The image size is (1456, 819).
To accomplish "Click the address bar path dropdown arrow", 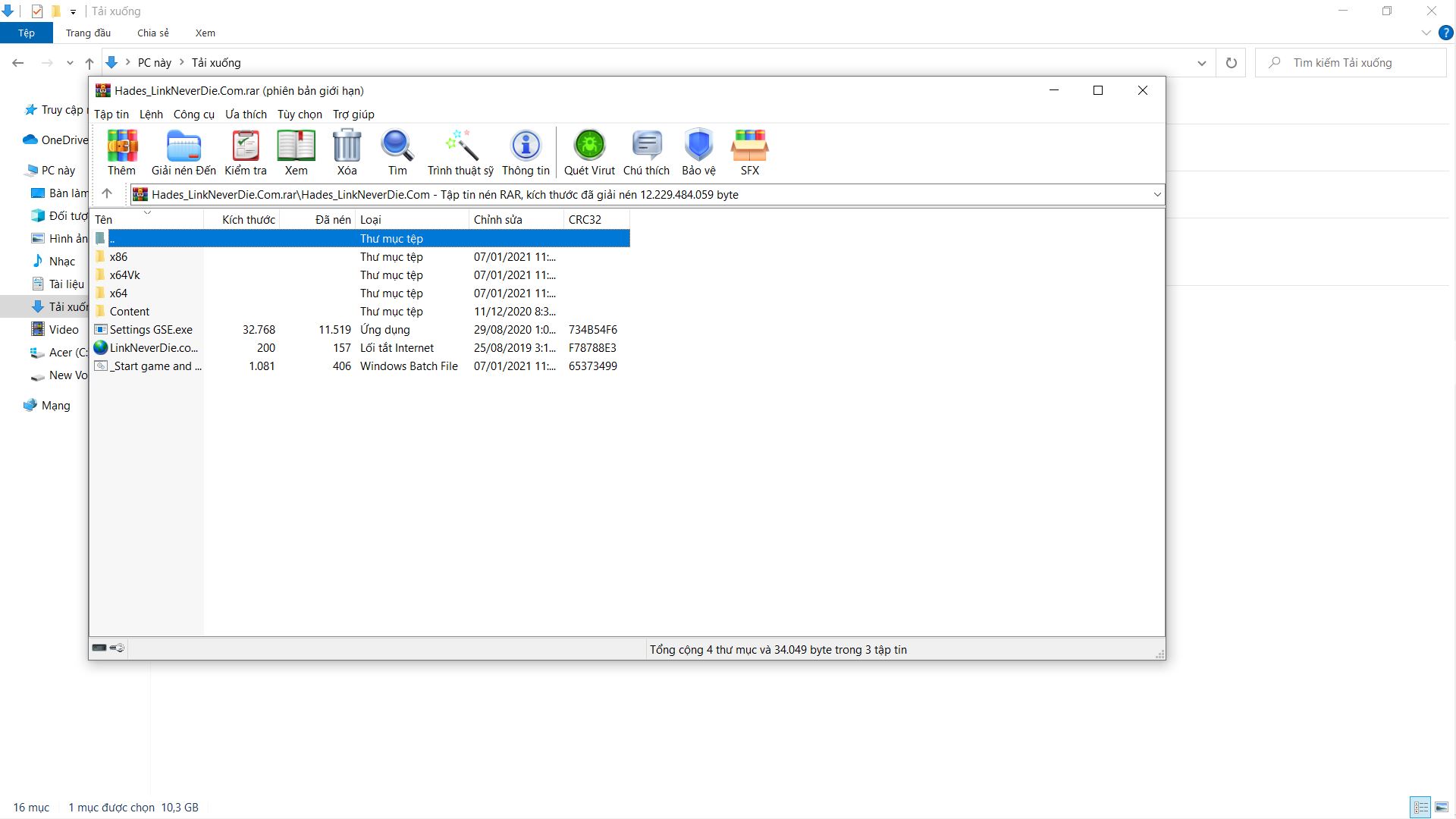I will point(1157,194).
